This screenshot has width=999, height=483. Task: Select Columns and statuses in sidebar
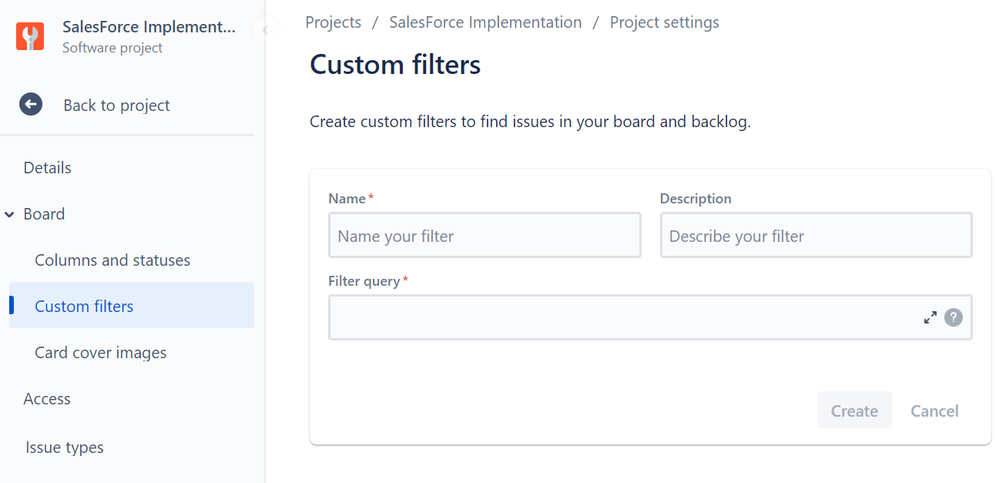112,260
